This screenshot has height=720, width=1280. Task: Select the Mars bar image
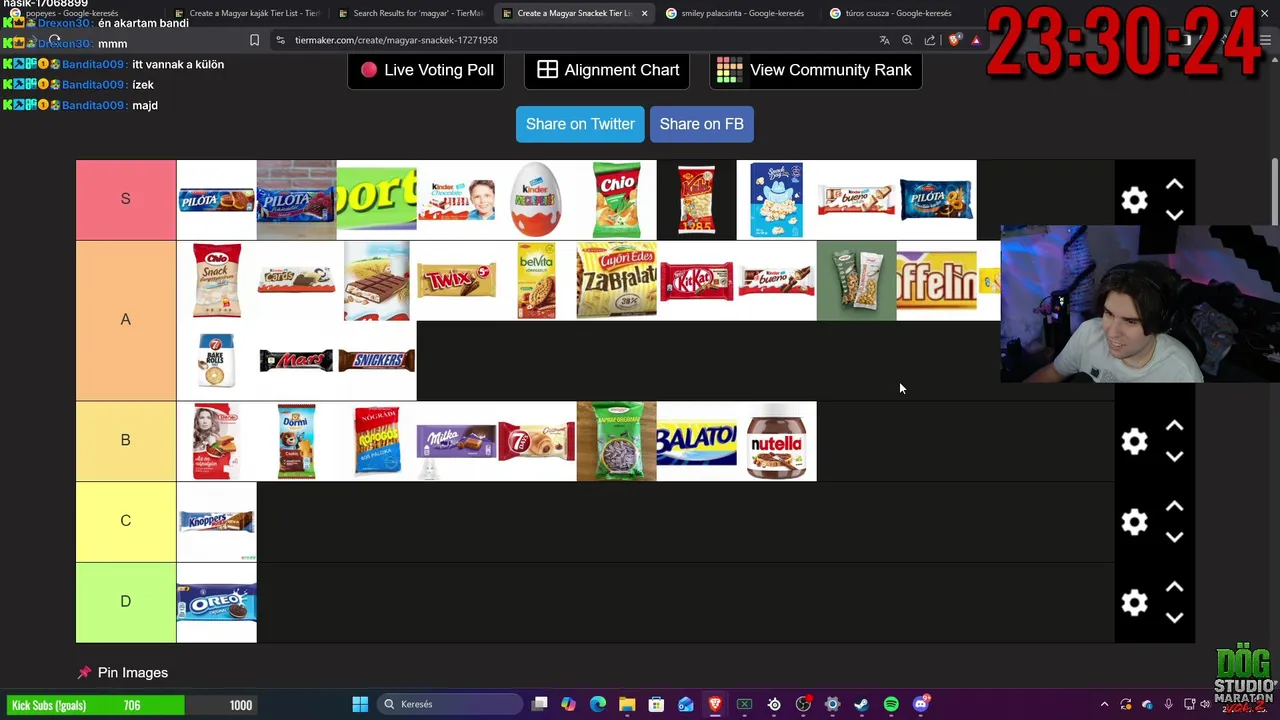[x=297, y=361]
